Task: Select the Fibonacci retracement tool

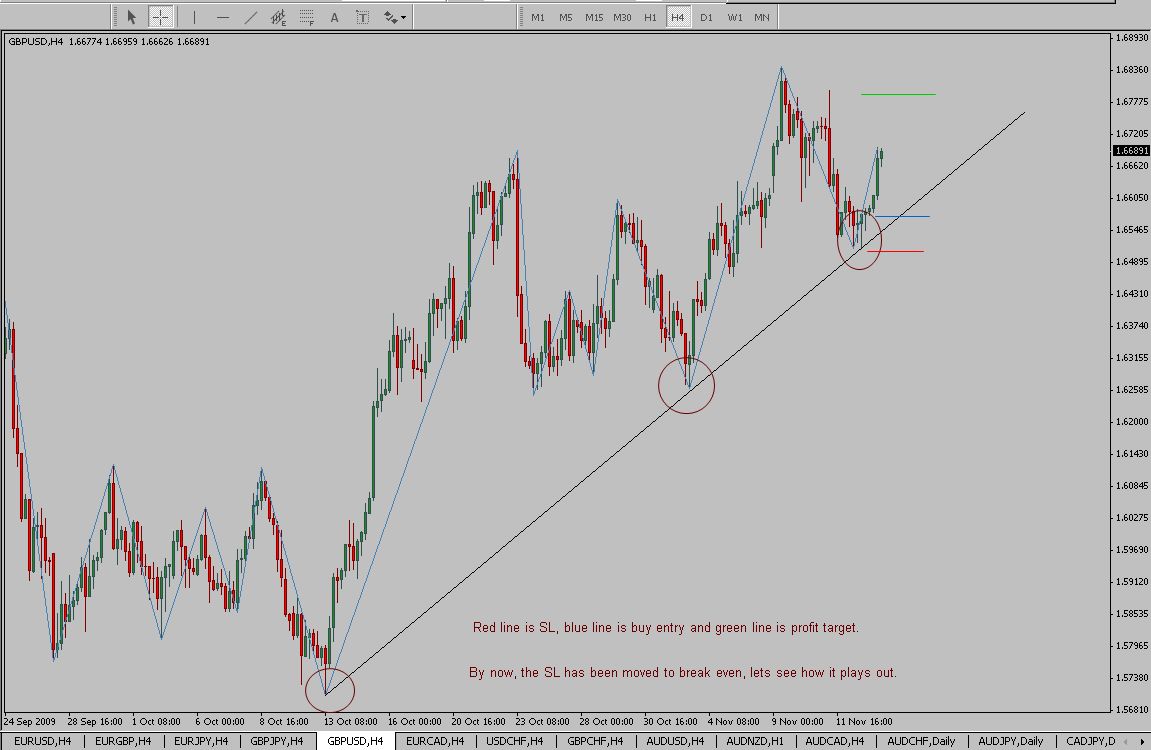Action: tap(307, 17)
